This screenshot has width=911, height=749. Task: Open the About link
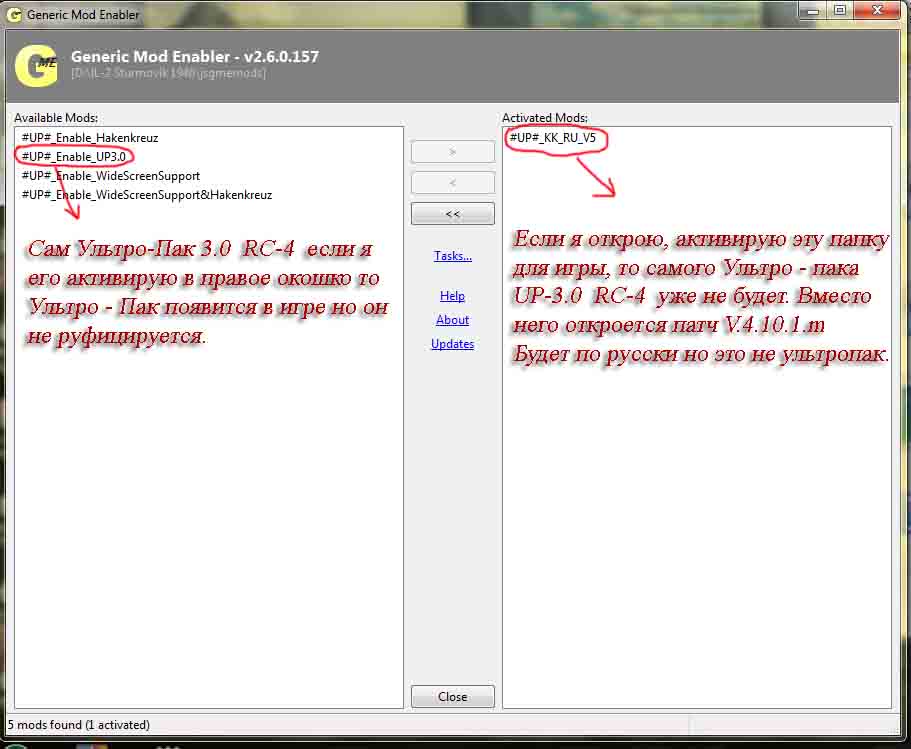point(453,320)
